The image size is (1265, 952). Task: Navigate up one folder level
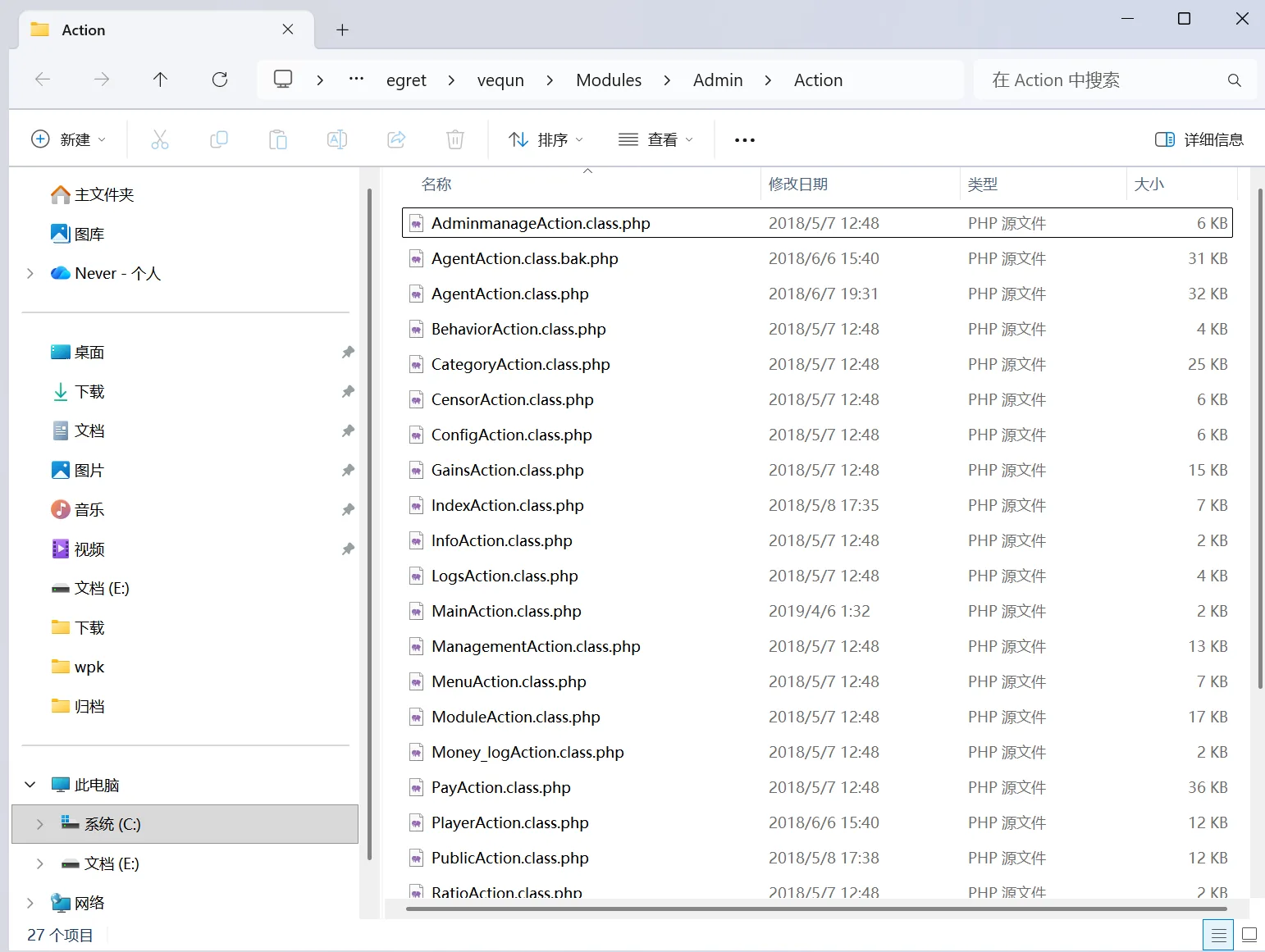tap(160, 80)
